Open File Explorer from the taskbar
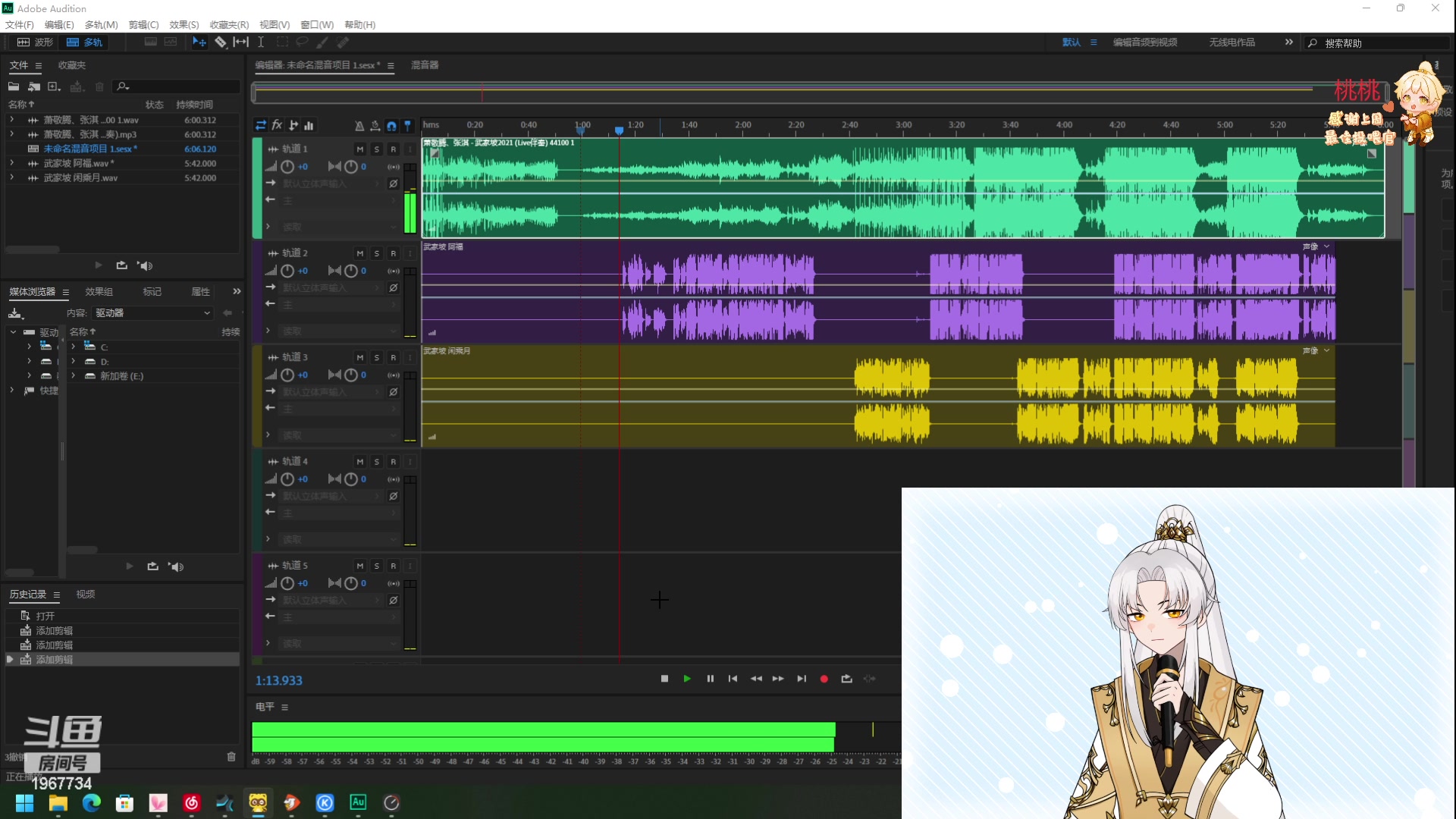 click(58, 802)
